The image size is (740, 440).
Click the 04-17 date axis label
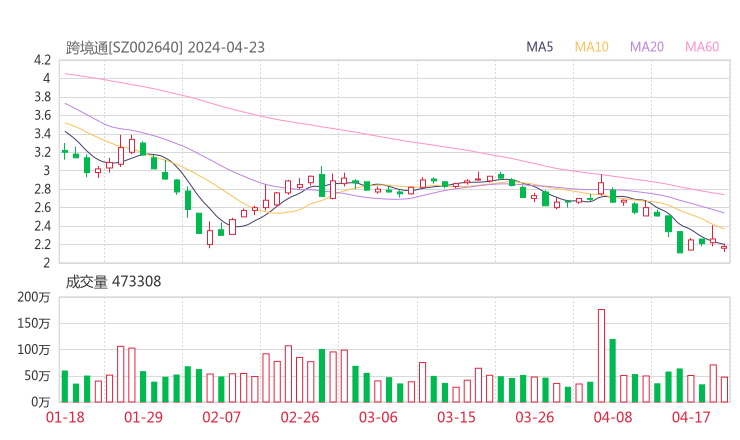pos(691,417)
